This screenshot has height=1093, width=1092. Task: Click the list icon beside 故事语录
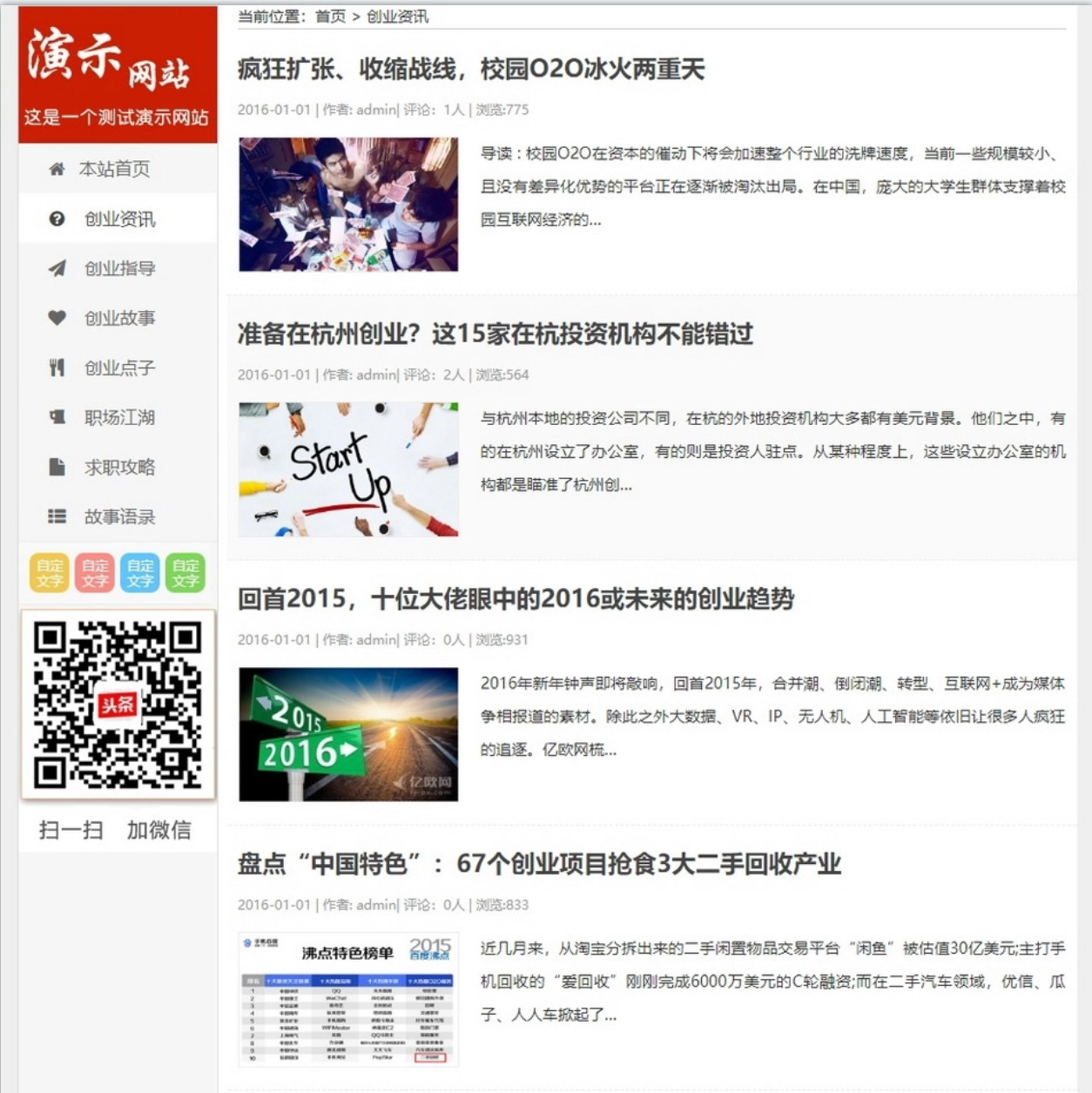point(57,516)
